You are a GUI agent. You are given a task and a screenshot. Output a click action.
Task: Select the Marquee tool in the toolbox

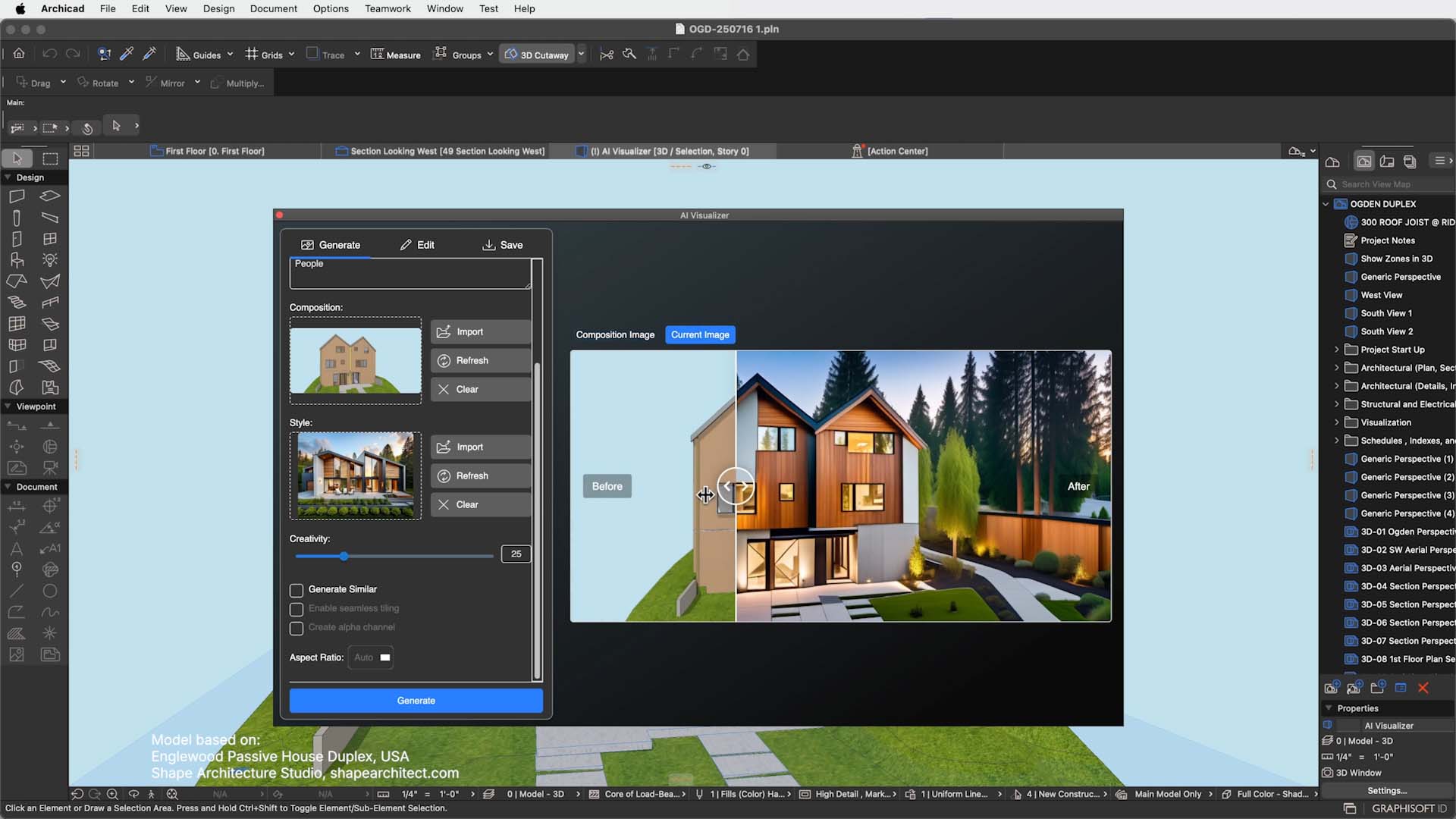[50, 158]
